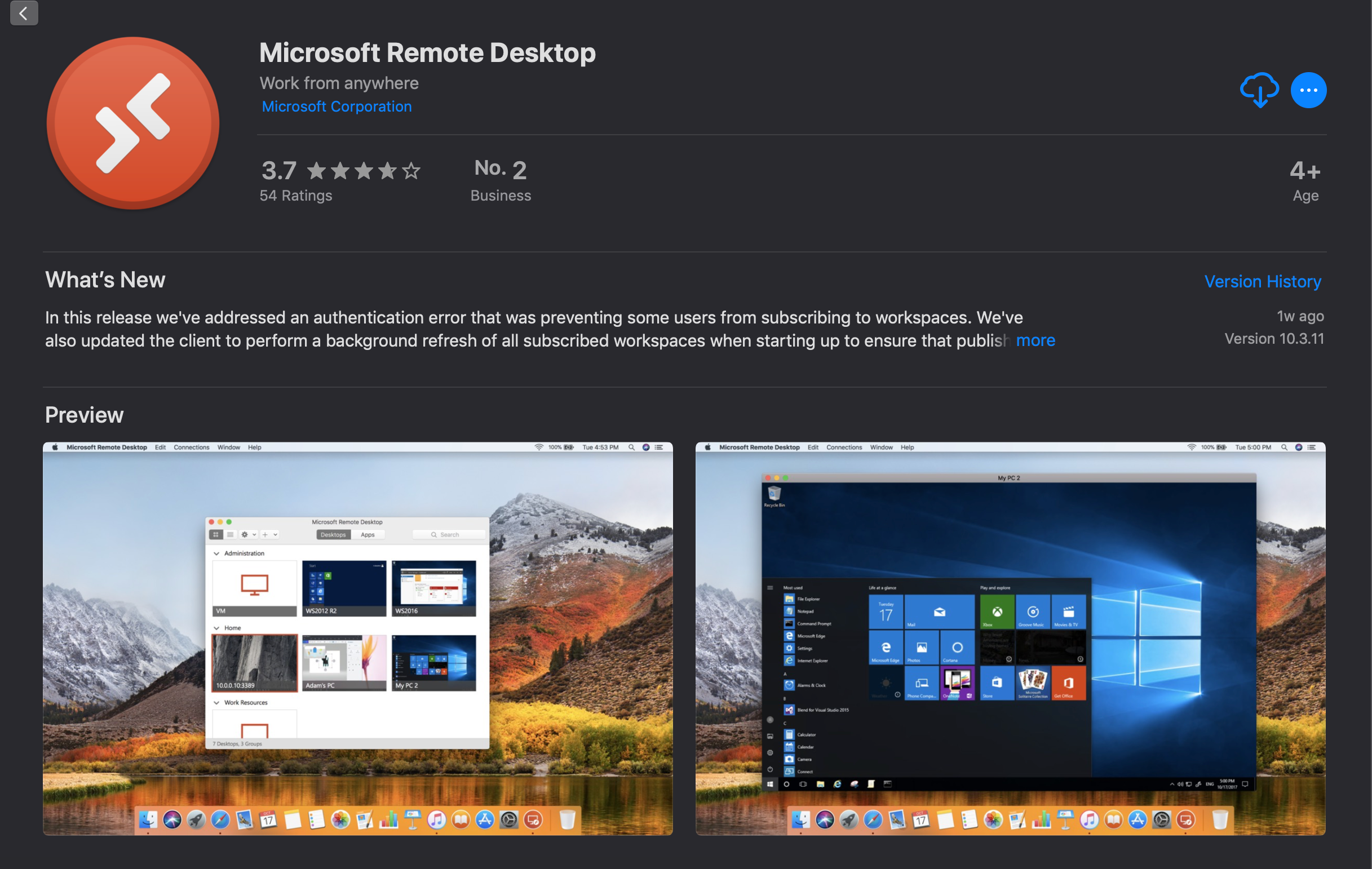Click App Store dock icon in first preview
This screenshot has width=1372, height=869.
484,819
